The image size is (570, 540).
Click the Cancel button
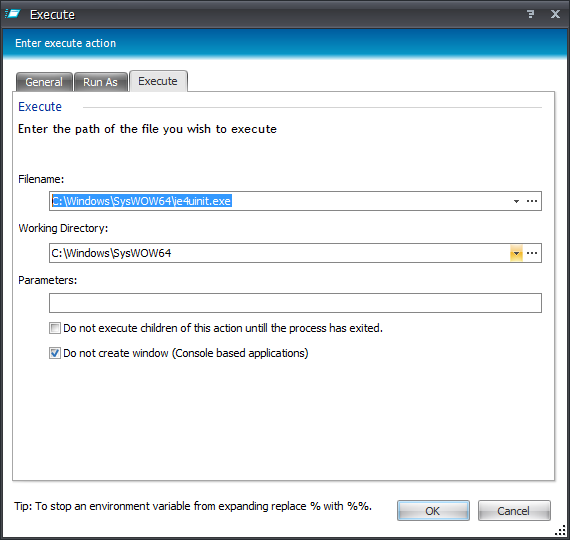(x=514, y=511)
